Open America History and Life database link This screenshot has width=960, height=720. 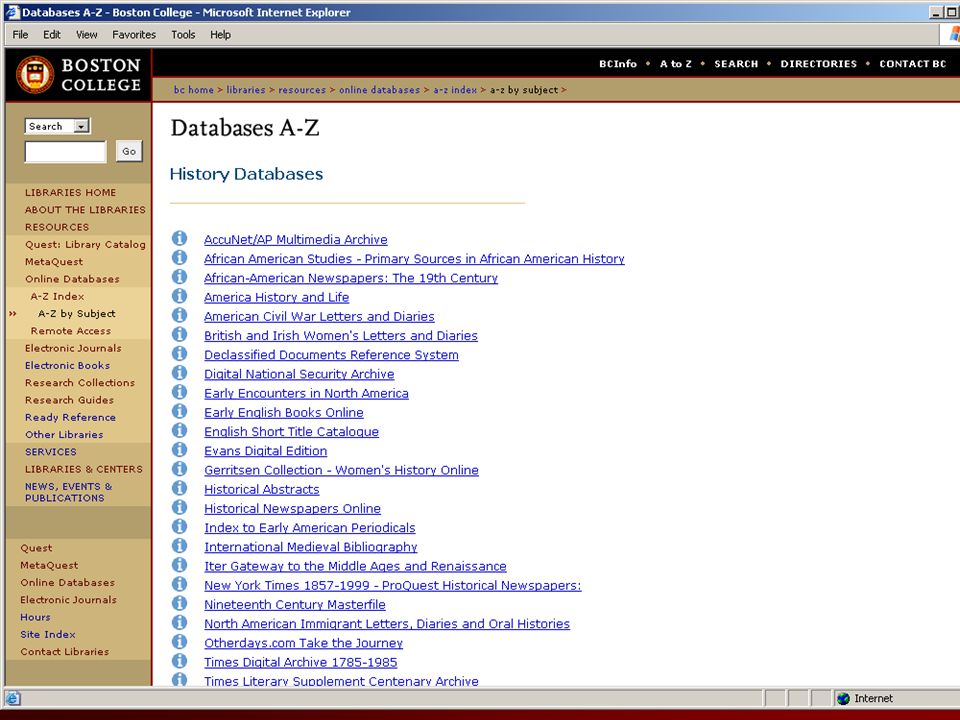point(277,297)
